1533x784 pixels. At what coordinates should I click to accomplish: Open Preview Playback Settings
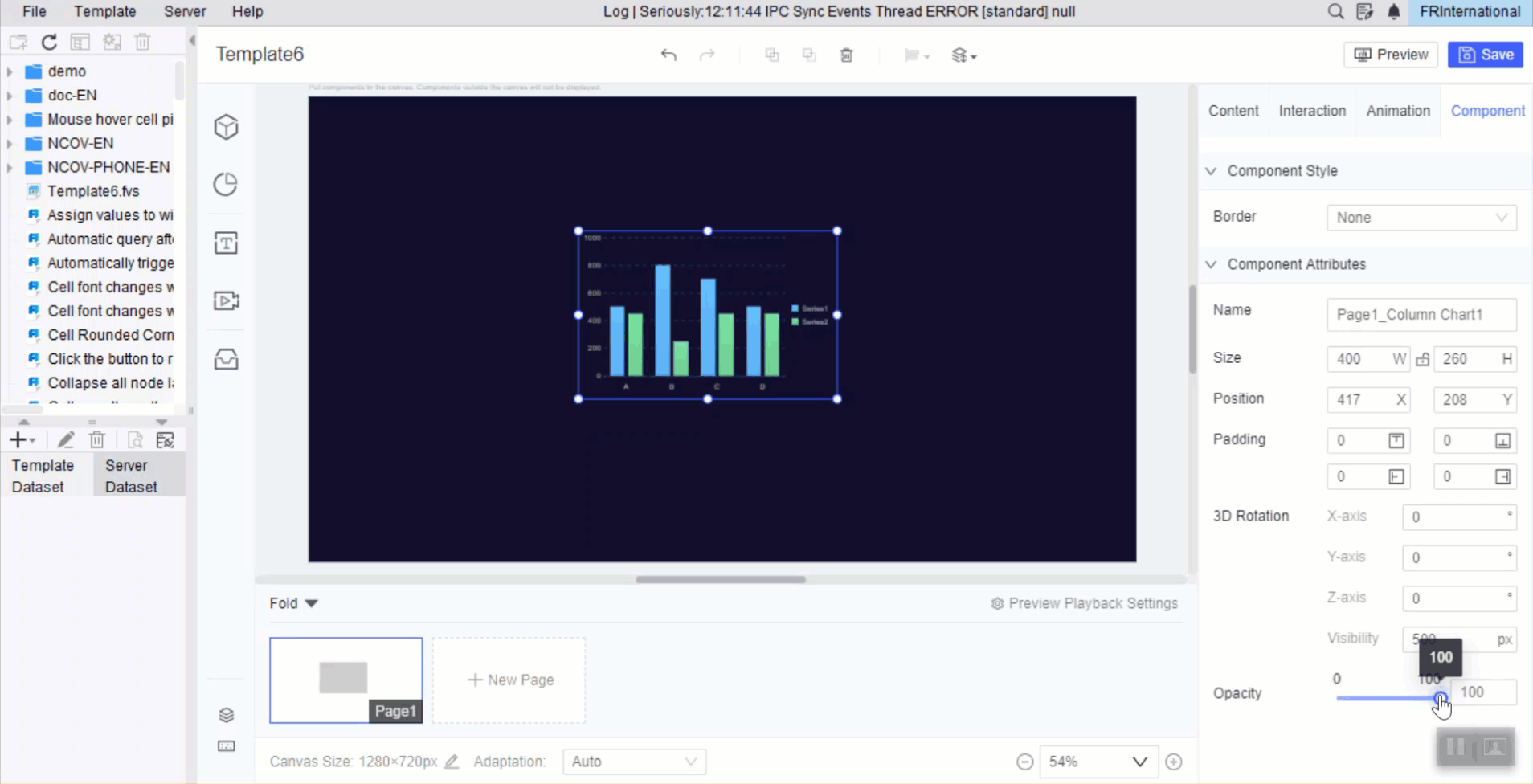[x=1085, y=603]
